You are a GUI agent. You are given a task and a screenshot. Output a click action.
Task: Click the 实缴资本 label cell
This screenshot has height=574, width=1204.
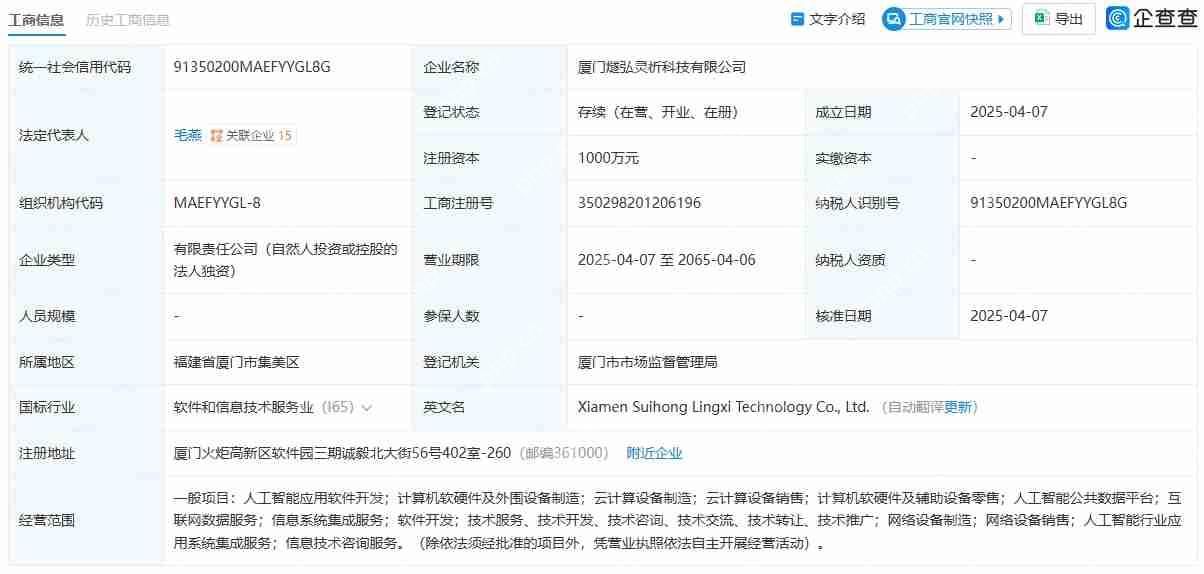[881, 158]
